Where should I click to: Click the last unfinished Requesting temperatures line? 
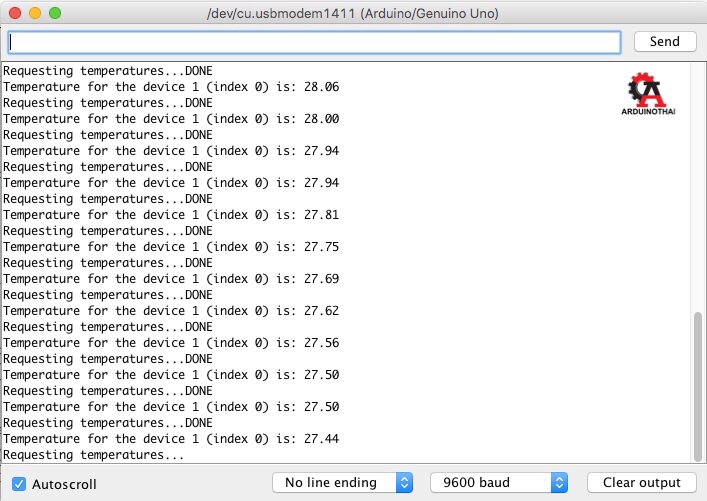[94, 455]
